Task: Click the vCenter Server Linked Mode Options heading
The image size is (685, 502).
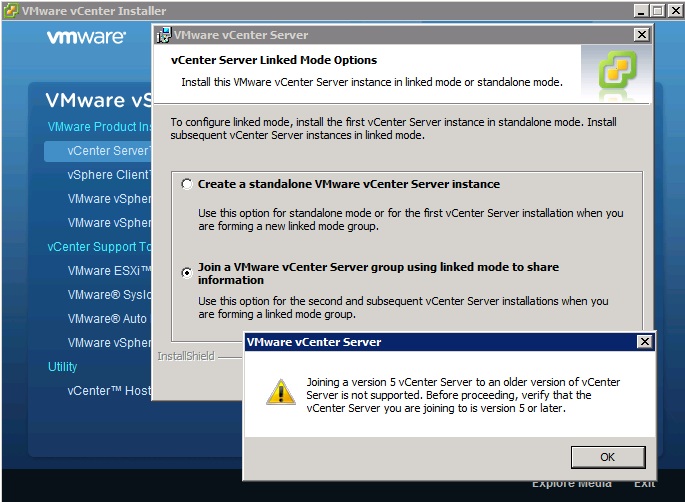Action: coord(274,60)
